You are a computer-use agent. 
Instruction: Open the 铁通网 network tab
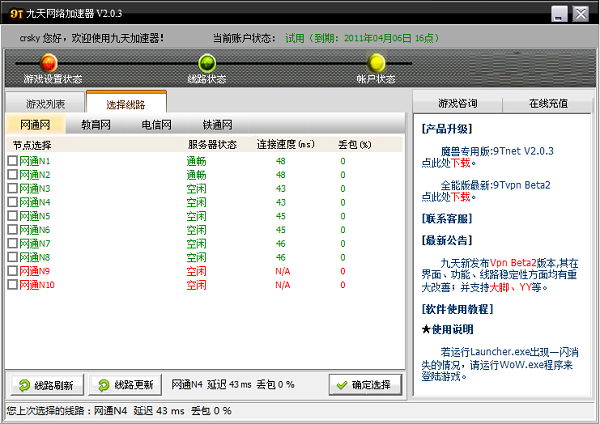coord(217,125)
